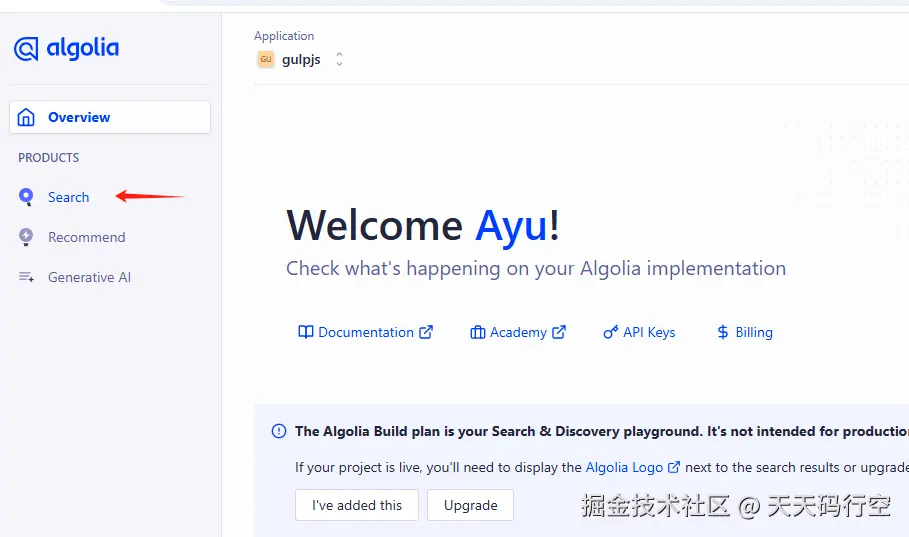Click the gulpjs GU application avatar
Screen dimensions: 909x537
pos(266,59)
